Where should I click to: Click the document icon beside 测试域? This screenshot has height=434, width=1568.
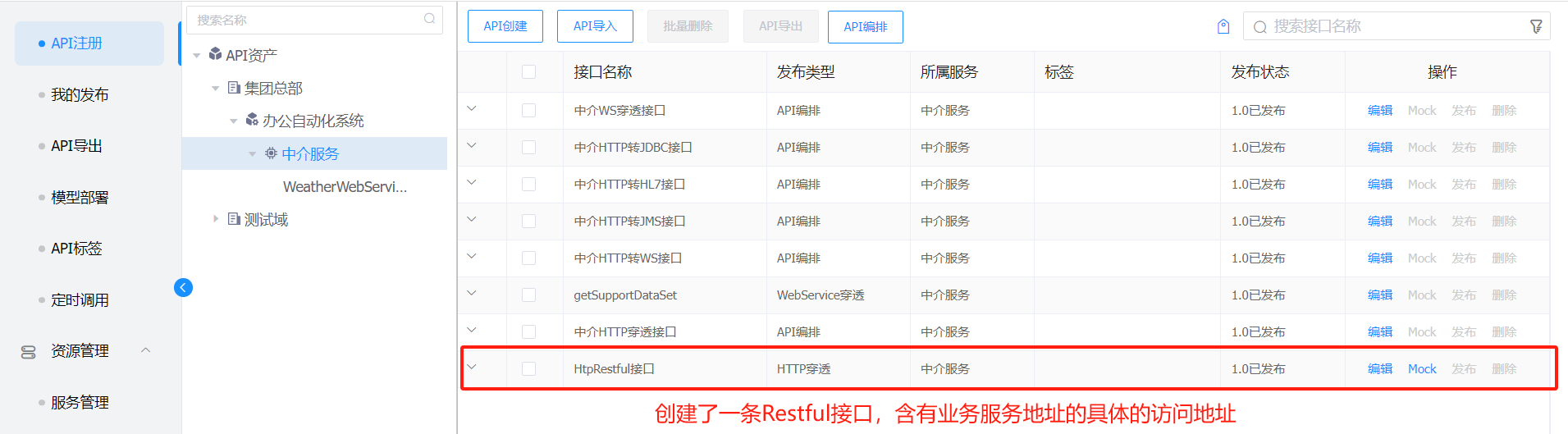click(x=234, y=219)
